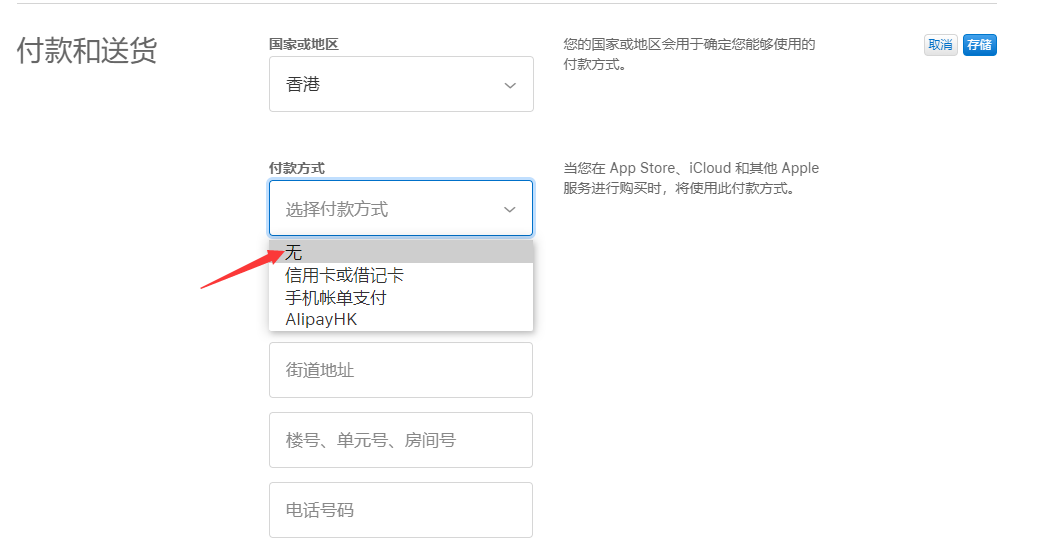Click the 付款方式 field label

pyautogui.click(x=297, y=168)
